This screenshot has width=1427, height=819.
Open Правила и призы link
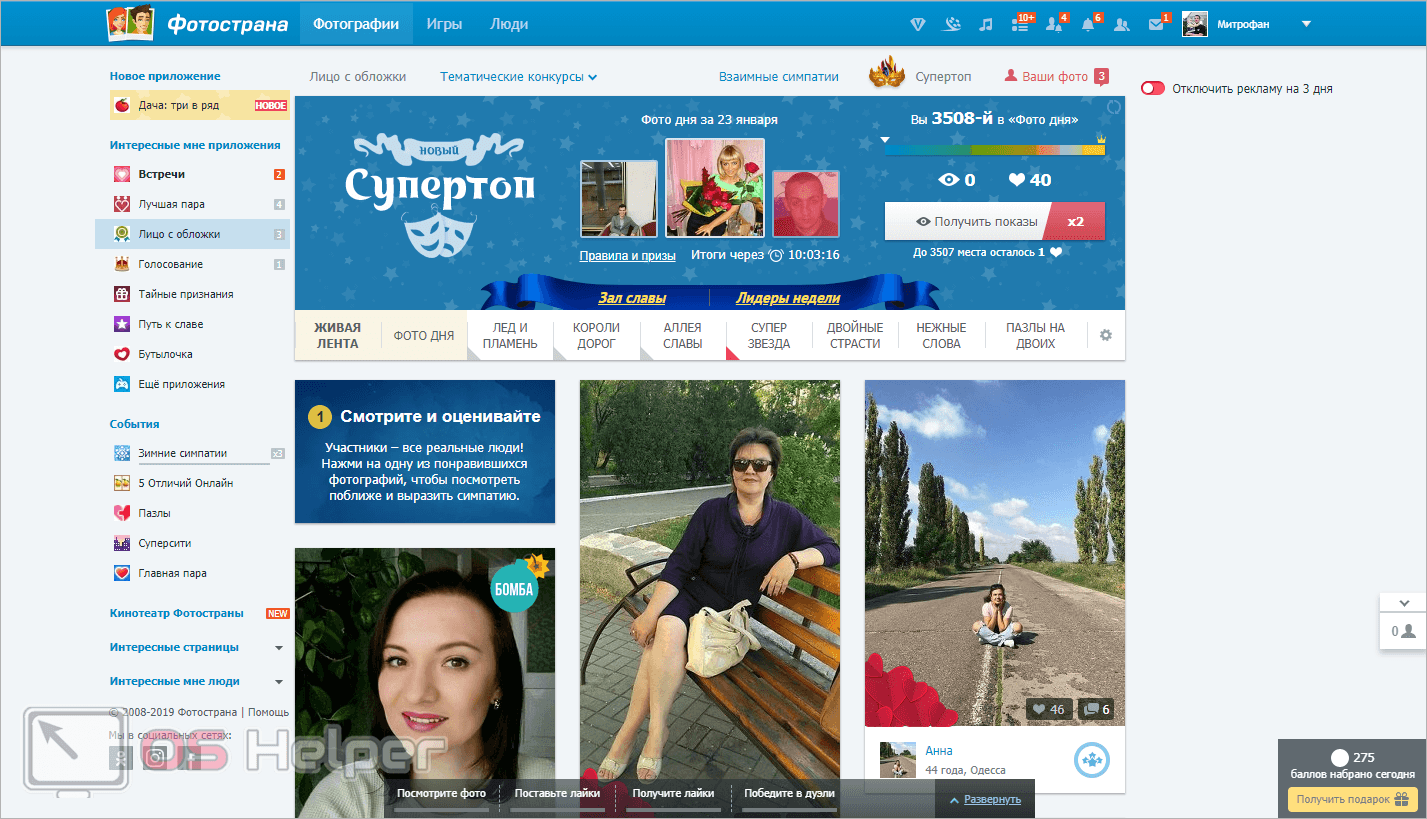tap(627, 255)
